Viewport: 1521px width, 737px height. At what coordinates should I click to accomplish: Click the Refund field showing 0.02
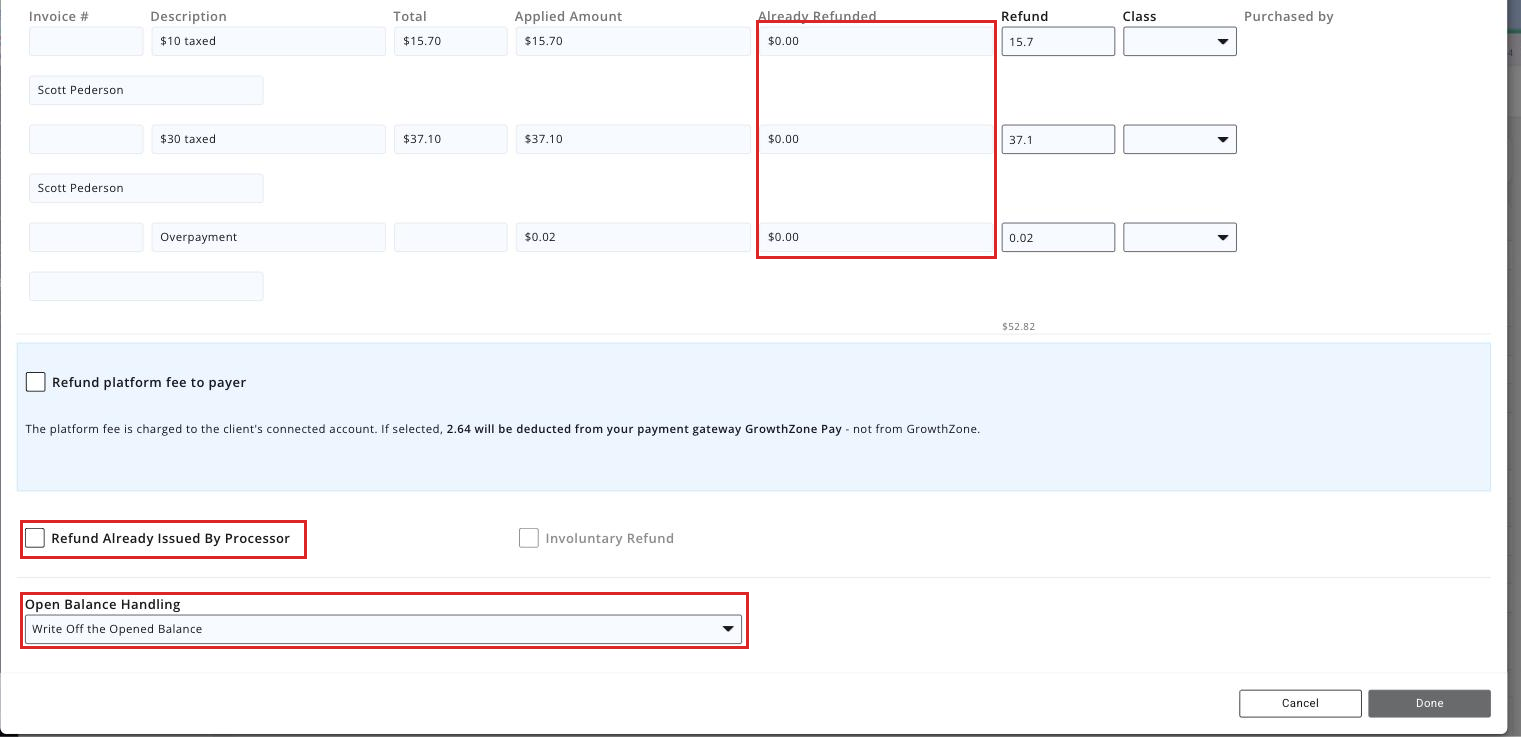[x=1058, y=237]
